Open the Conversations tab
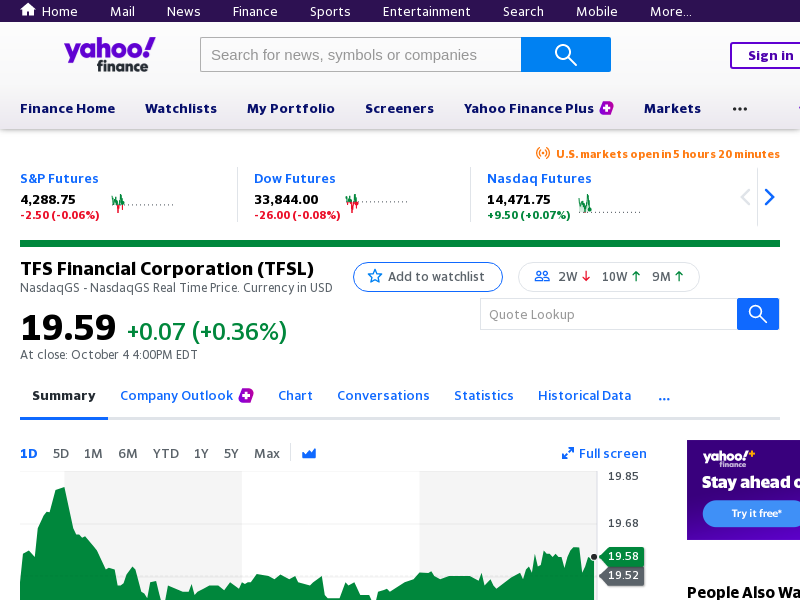800x600 pixels. (383, 395)
